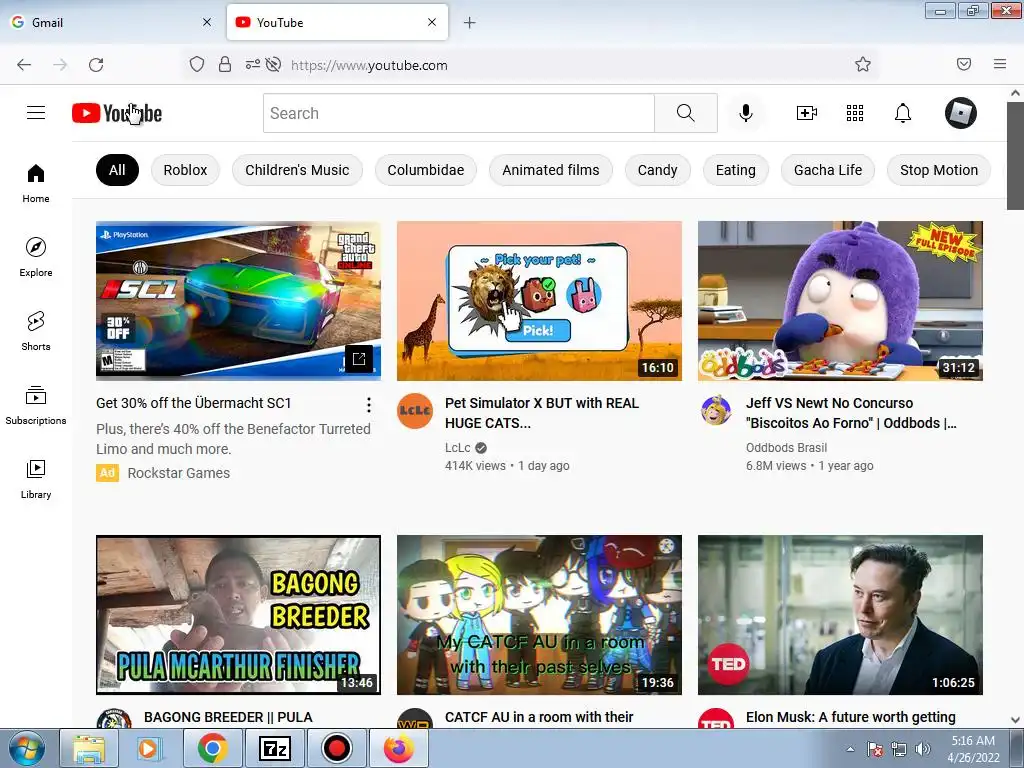Open a new browser tab

point(470,23)
